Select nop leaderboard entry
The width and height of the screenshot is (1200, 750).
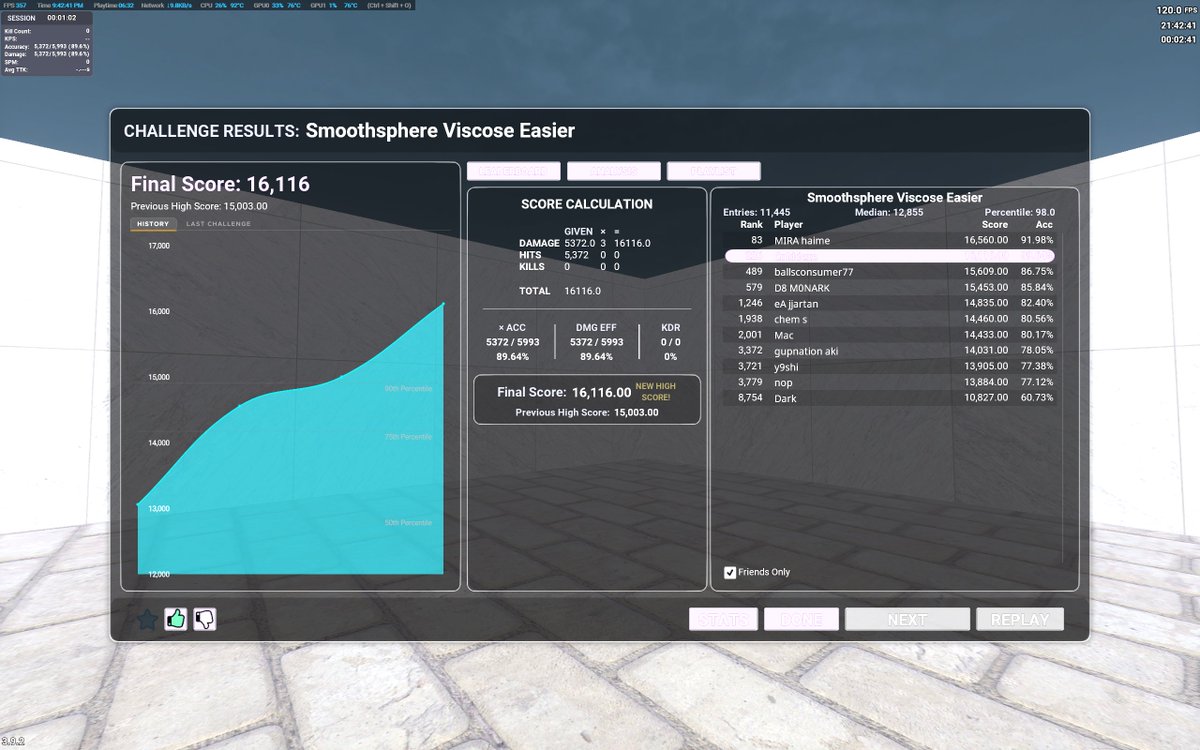[x=890, y=382]
